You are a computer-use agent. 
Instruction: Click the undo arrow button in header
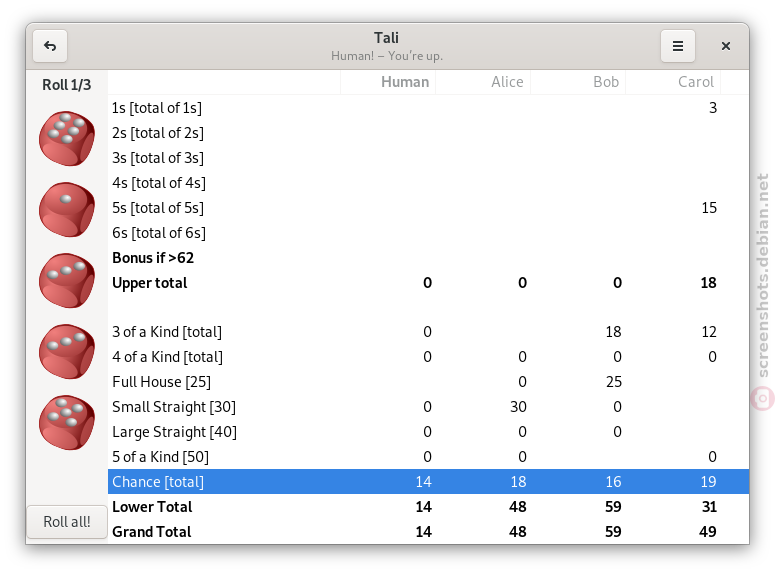50,46
